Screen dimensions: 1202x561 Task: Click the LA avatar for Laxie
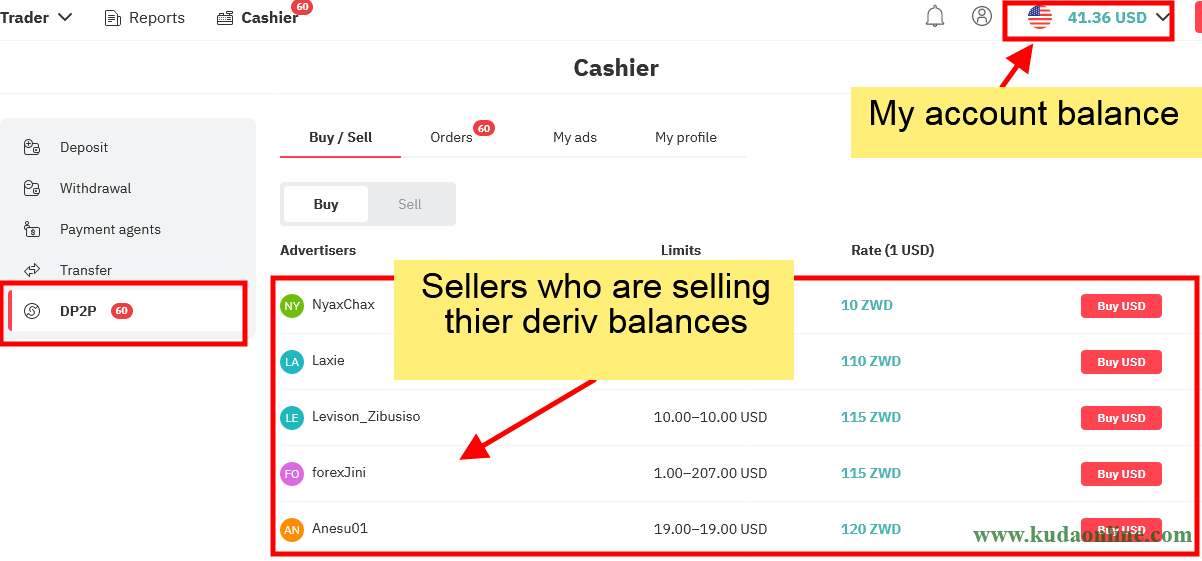click(292, 362)
